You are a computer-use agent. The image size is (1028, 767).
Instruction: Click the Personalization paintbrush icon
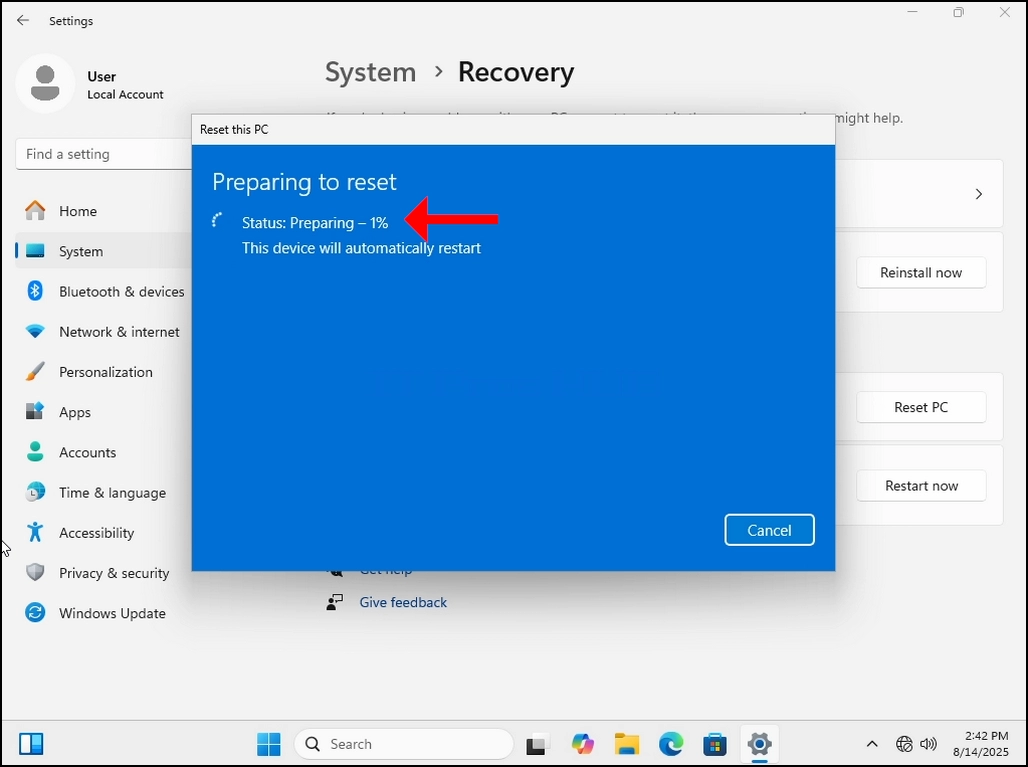pos(35,371)
